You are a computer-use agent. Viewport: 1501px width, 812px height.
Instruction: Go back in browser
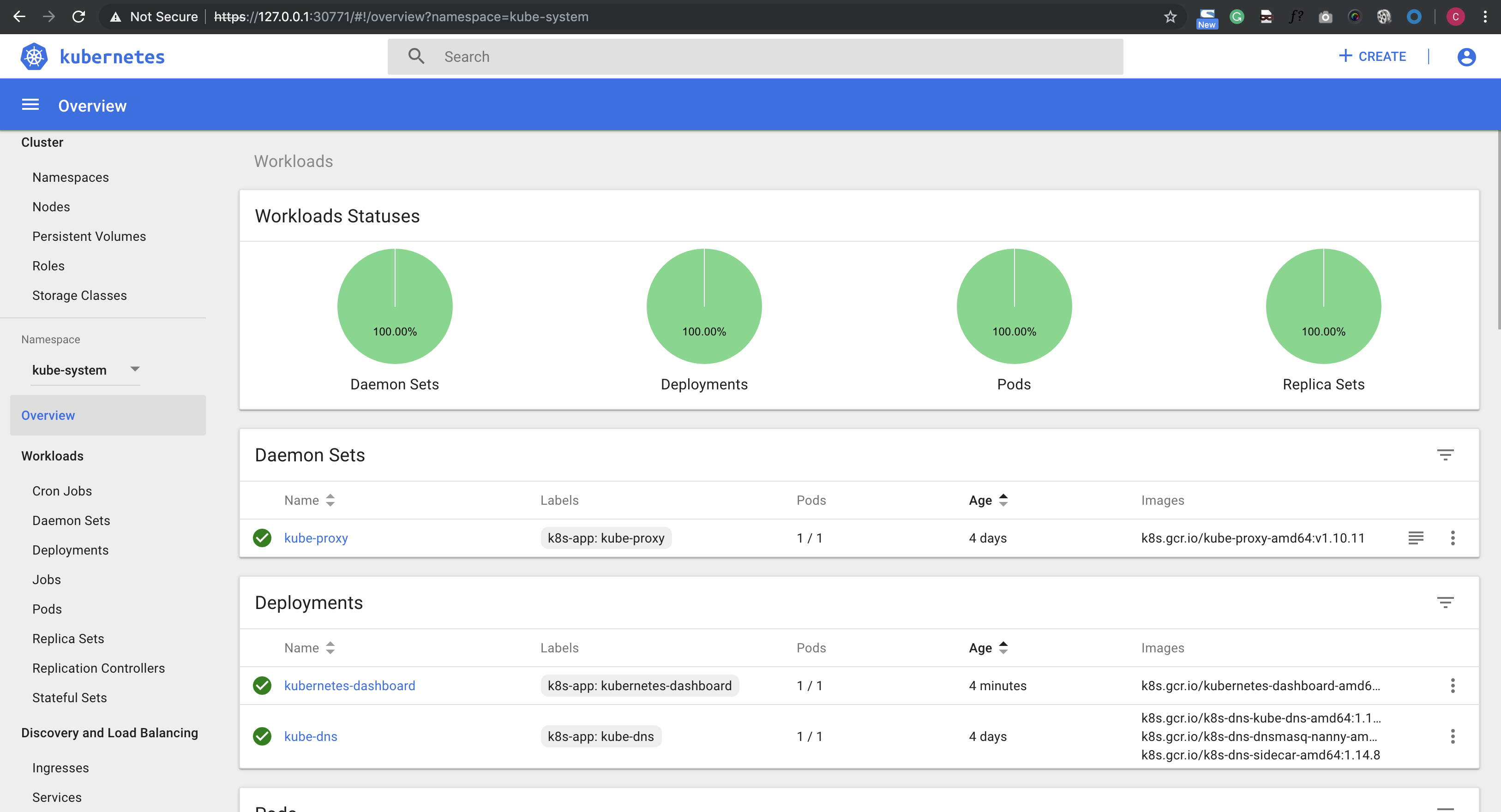tap(19, 16)
